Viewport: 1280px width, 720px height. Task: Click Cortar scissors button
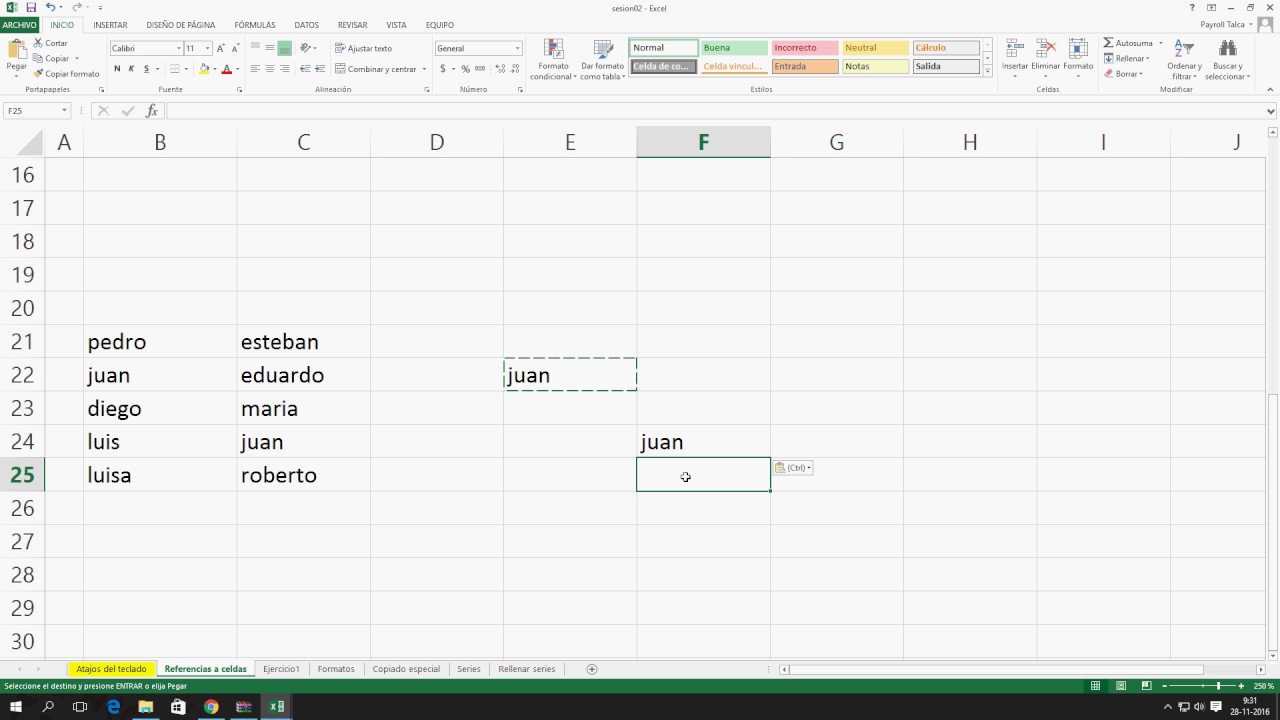[51, 43]
